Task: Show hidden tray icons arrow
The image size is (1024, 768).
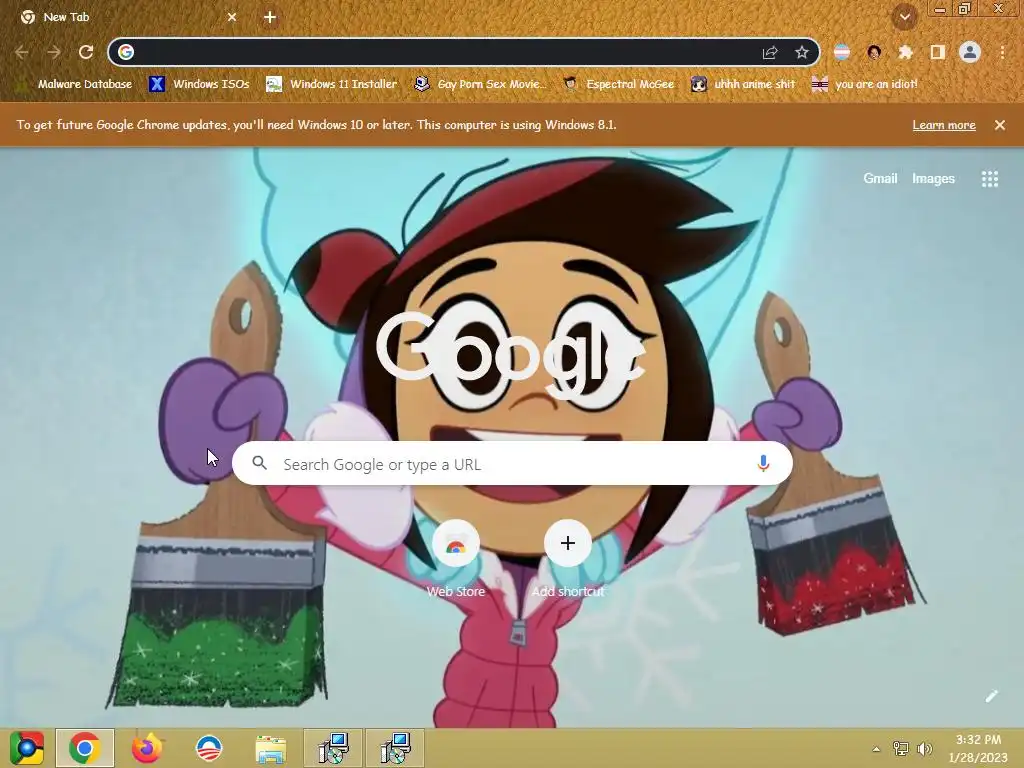Action: click(876, 749)
